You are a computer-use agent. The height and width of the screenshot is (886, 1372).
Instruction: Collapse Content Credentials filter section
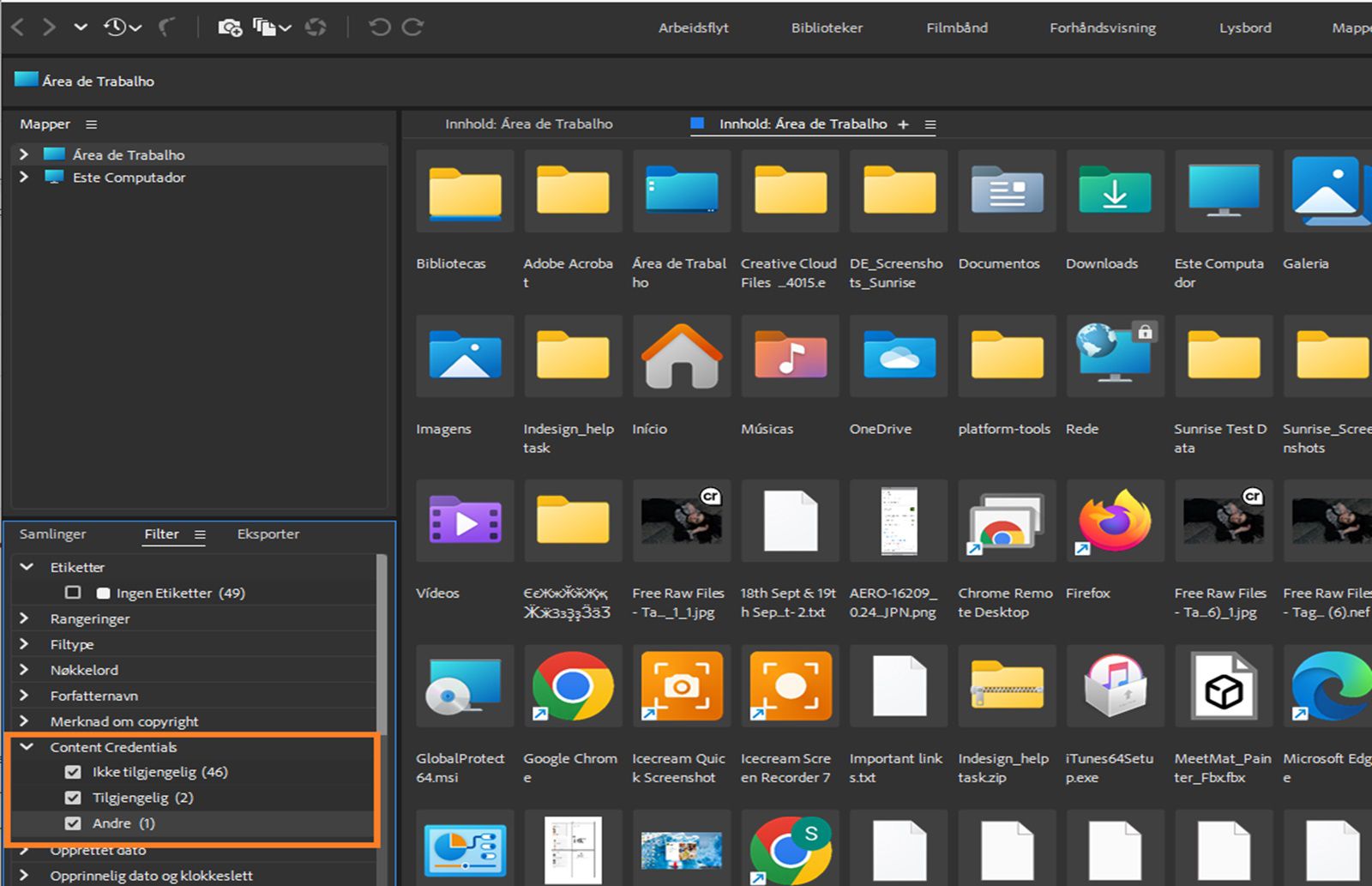(x=27, y=747)
